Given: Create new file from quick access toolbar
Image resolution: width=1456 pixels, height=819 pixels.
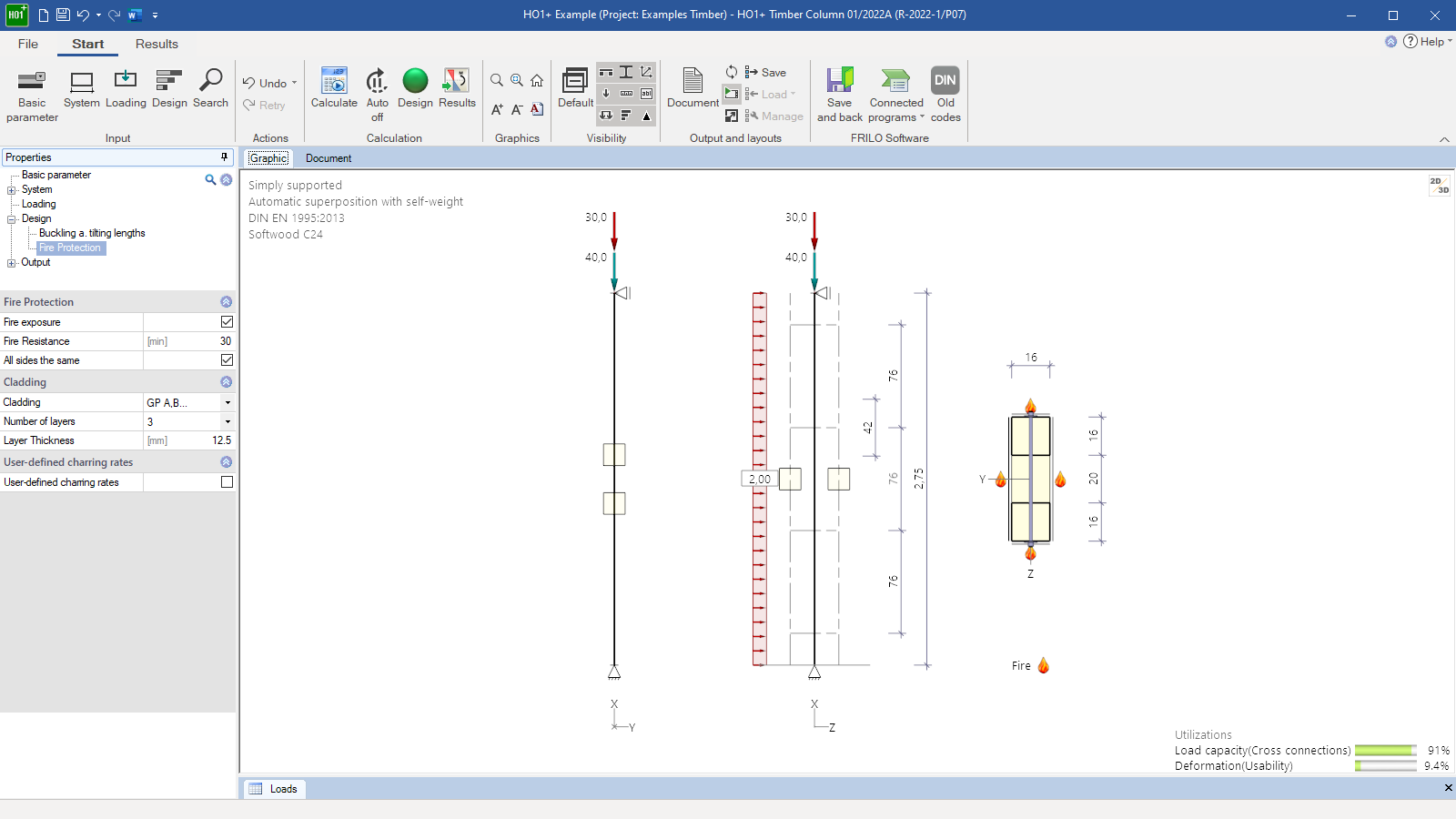Looking at the screenshot, I should click(x=43, y=15).
